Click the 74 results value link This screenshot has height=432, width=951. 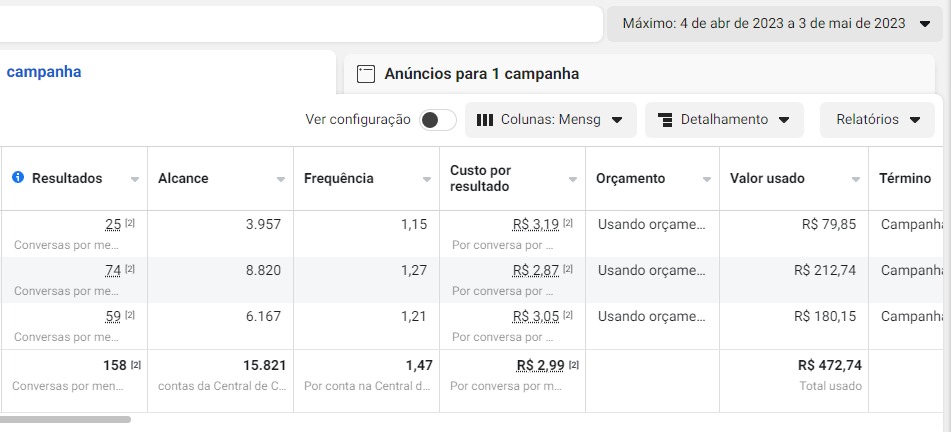113,270
